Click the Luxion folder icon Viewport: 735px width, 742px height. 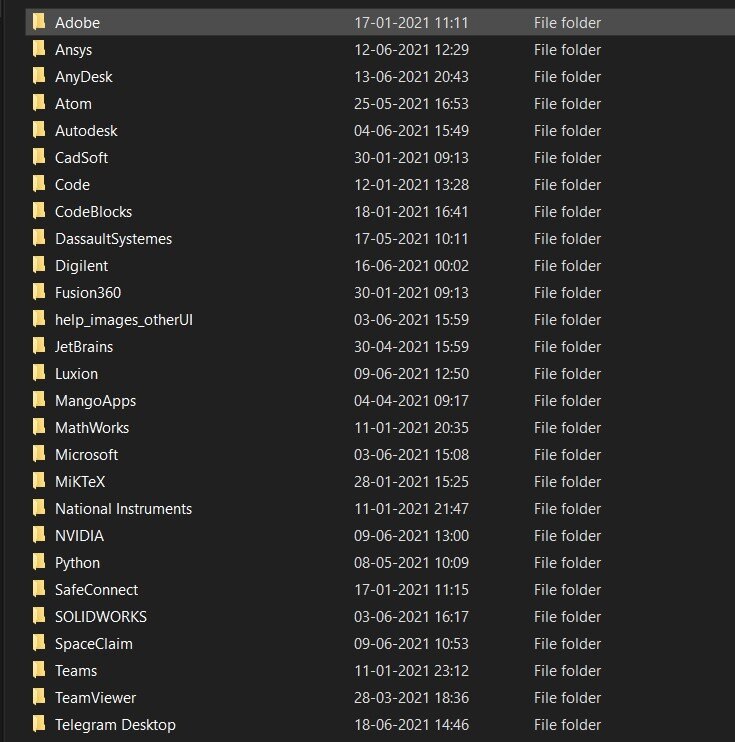pos(39,373)
